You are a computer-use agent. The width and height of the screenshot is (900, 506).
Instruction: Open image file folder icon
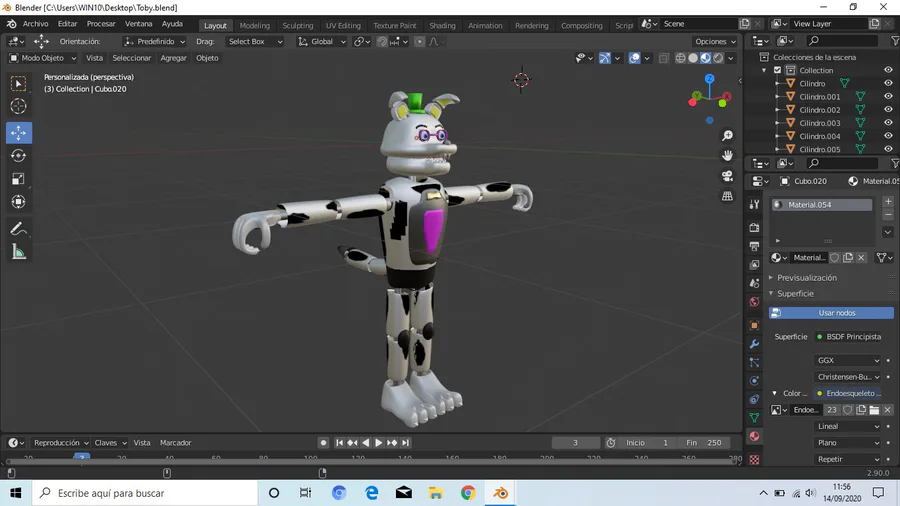[x=874, y=410]
